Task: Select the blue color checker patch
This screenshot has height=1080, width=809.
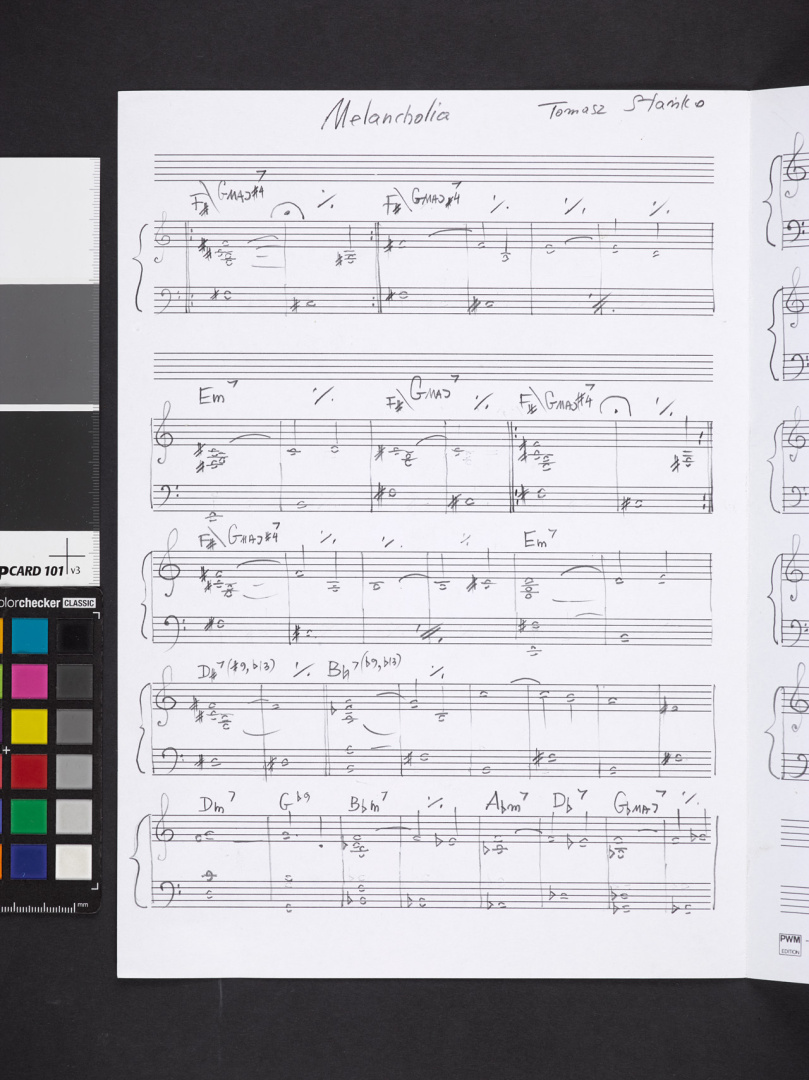Action: pos(30,862)
